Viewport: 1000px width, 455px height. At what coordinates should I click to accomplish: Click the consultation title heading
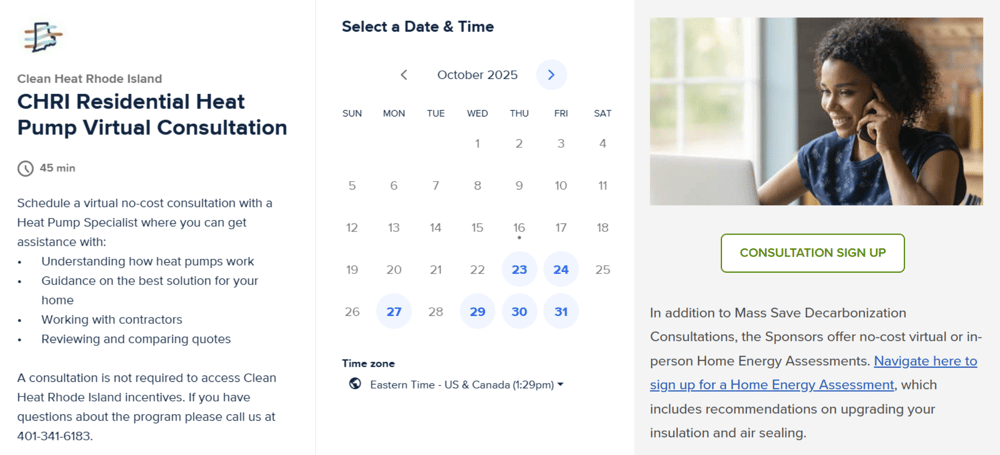(x=152, y=115)
